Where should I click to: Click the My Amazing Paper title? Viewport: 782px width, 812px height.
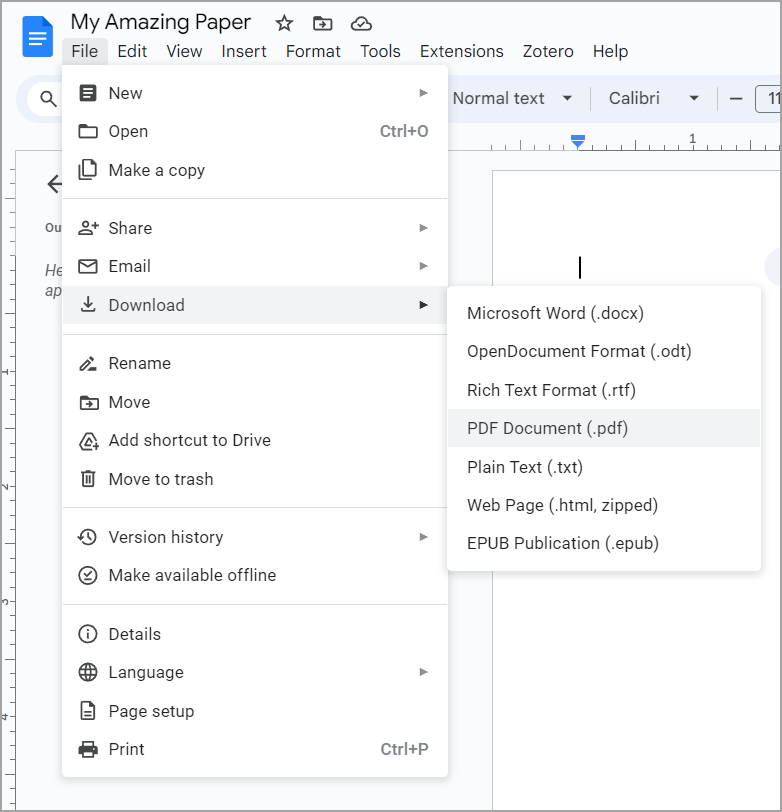point(161,23)
